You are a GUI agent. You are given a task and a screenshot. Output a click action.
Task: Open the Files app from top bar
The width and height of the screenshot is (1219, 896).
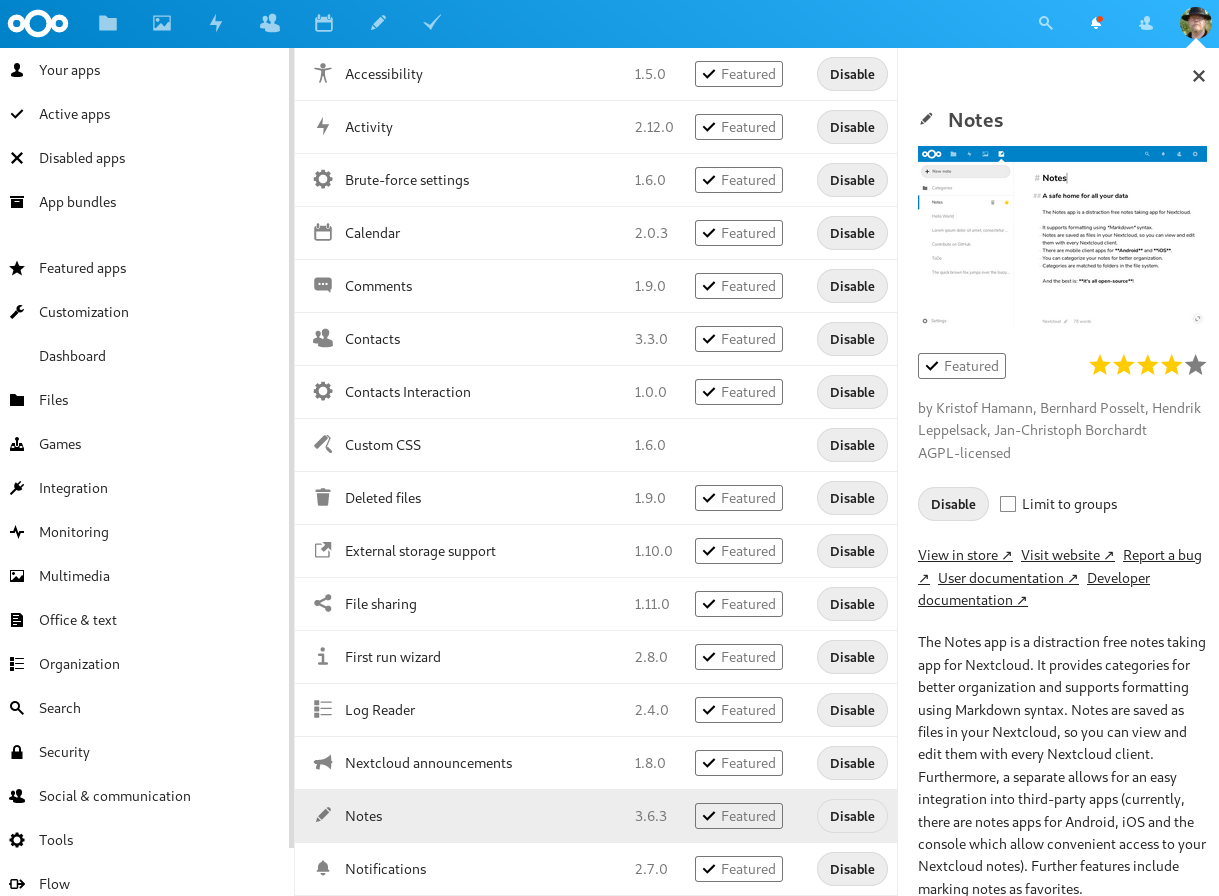click(x=108, y=23)
